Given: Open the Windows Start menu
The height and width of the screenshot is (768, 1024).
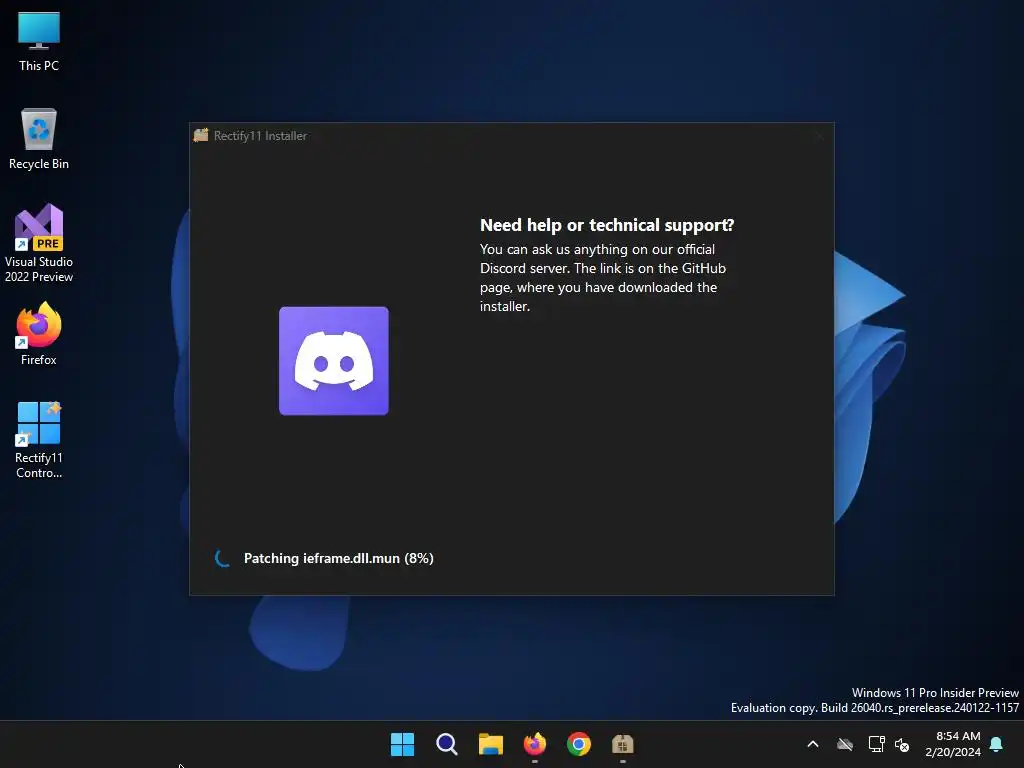Looking at the screenshot, I should (402, 744).
